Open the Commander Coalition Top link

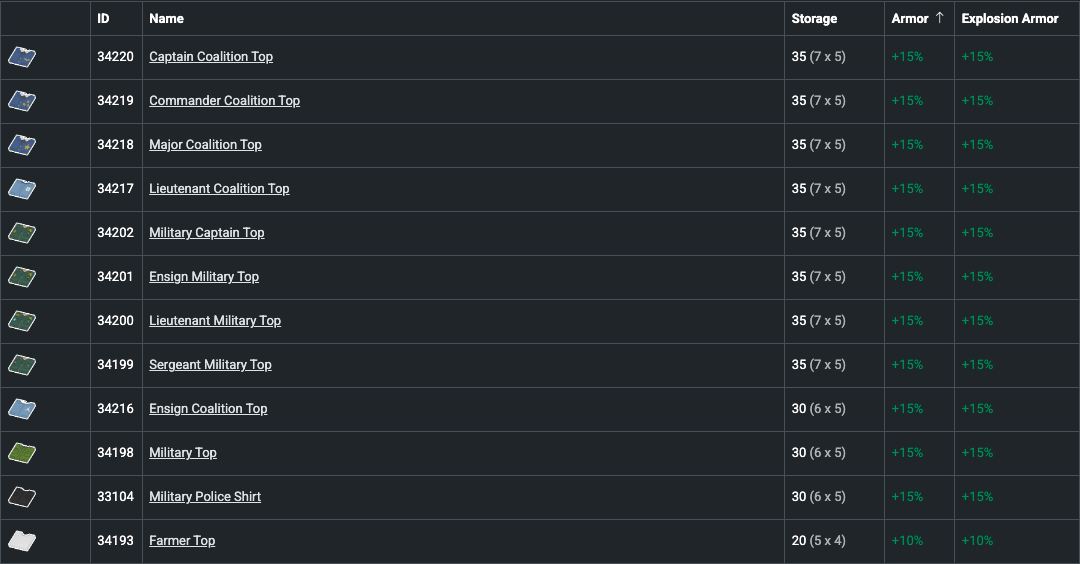tap(224, 101)
